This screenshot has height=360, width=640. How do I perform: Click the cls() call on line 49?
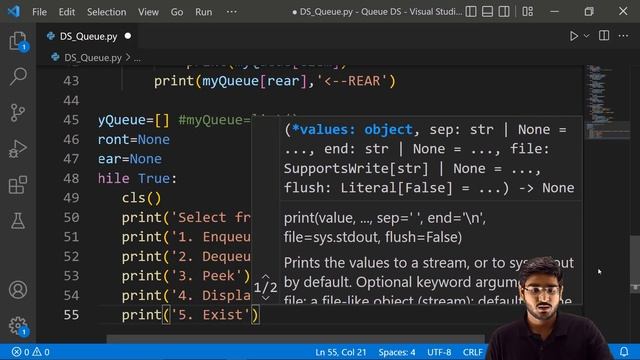tap(141, 198)
